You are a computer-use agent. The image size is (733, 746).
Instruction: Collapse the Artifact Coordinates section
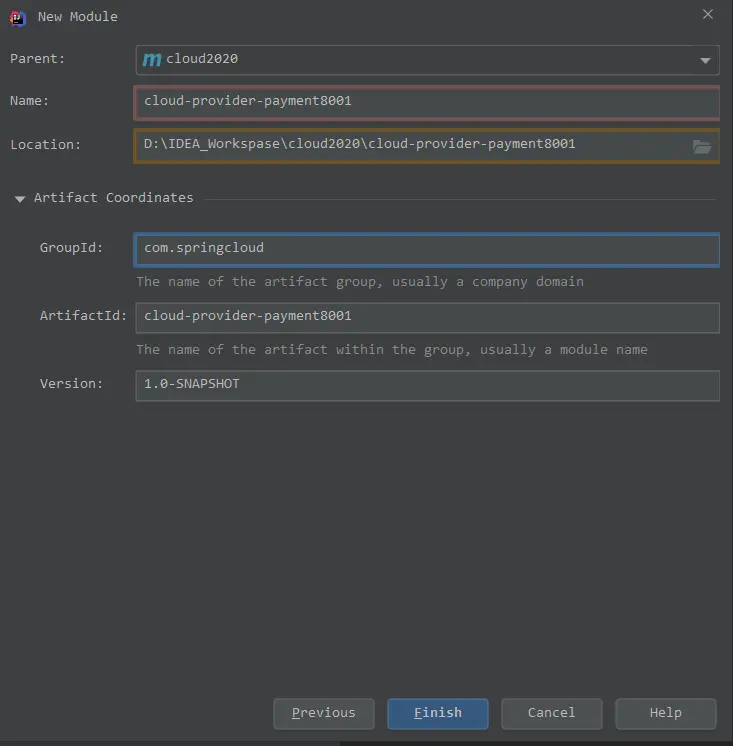pyautogui.click(x=20, y=199)
